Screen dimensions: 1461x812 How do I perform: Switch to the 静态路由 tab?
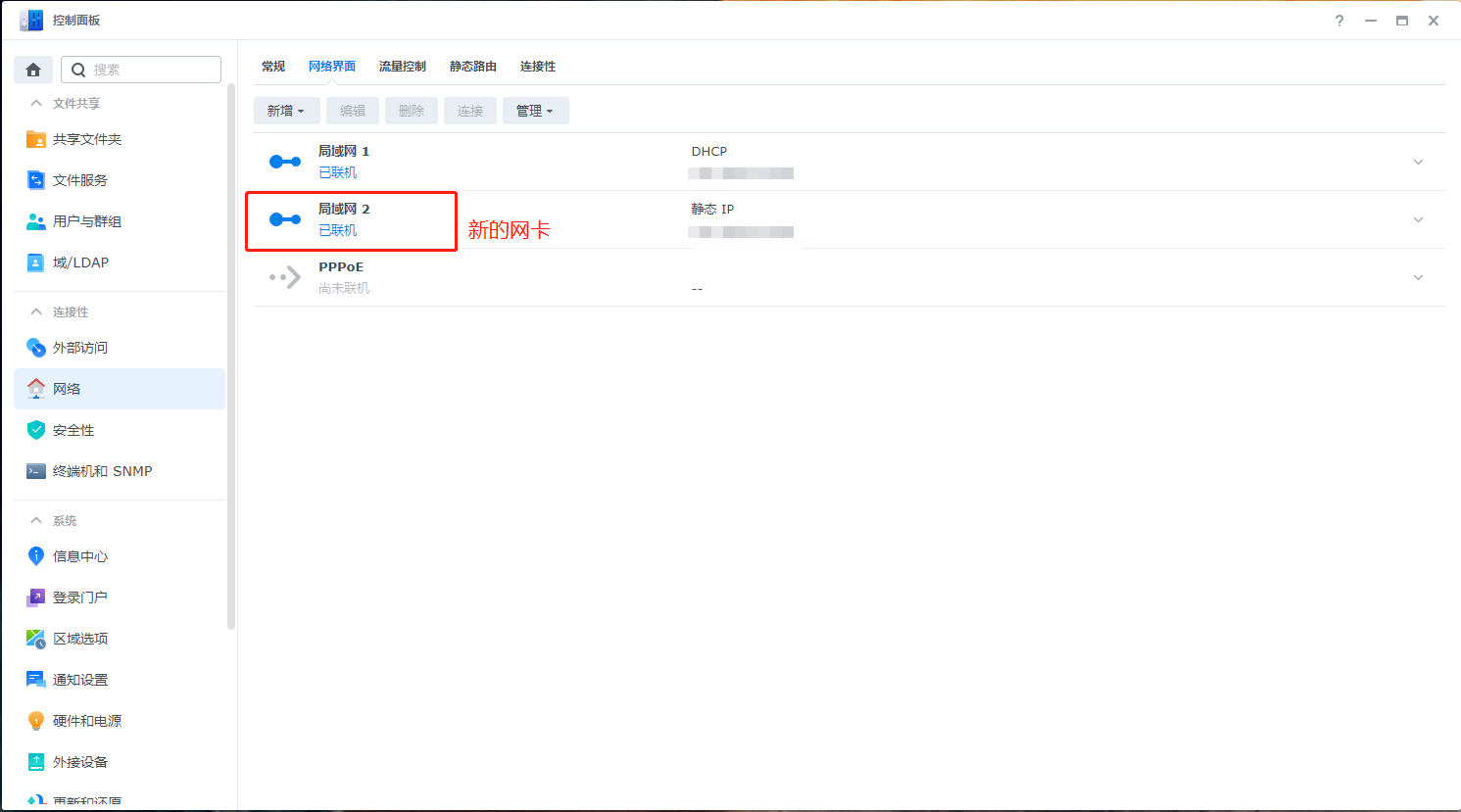coord(472,67)
